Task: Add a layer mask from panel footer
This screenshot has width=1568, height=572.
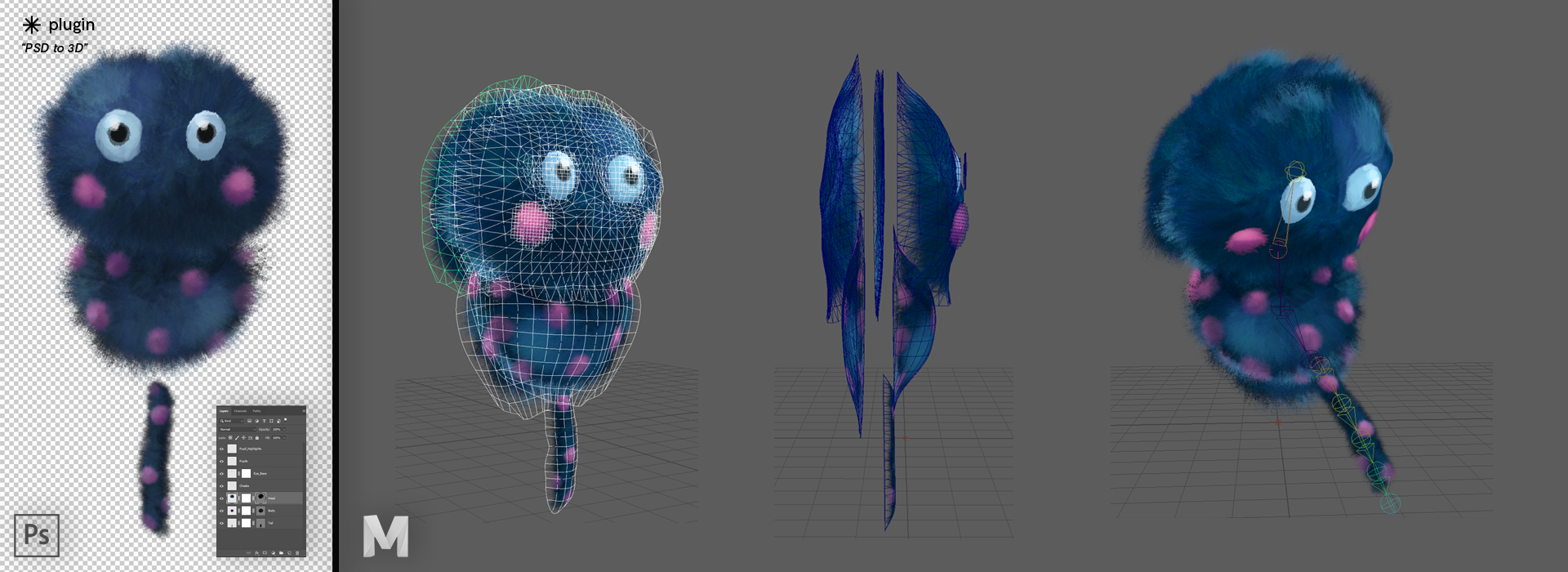Action: tap(265, 553)
